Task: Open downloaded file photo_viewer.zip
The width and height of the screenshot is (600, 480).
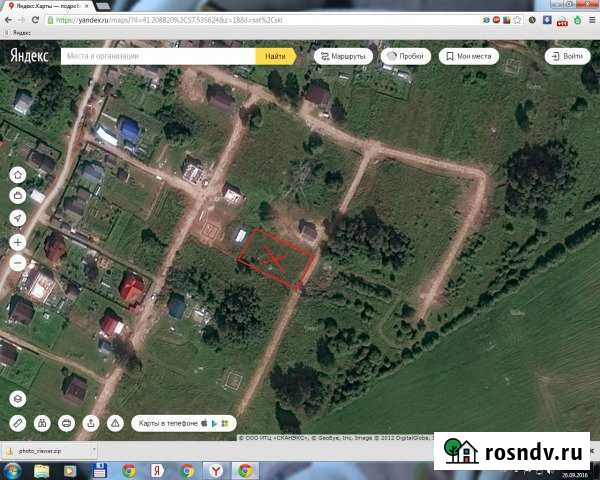Action: coord(40,451)
